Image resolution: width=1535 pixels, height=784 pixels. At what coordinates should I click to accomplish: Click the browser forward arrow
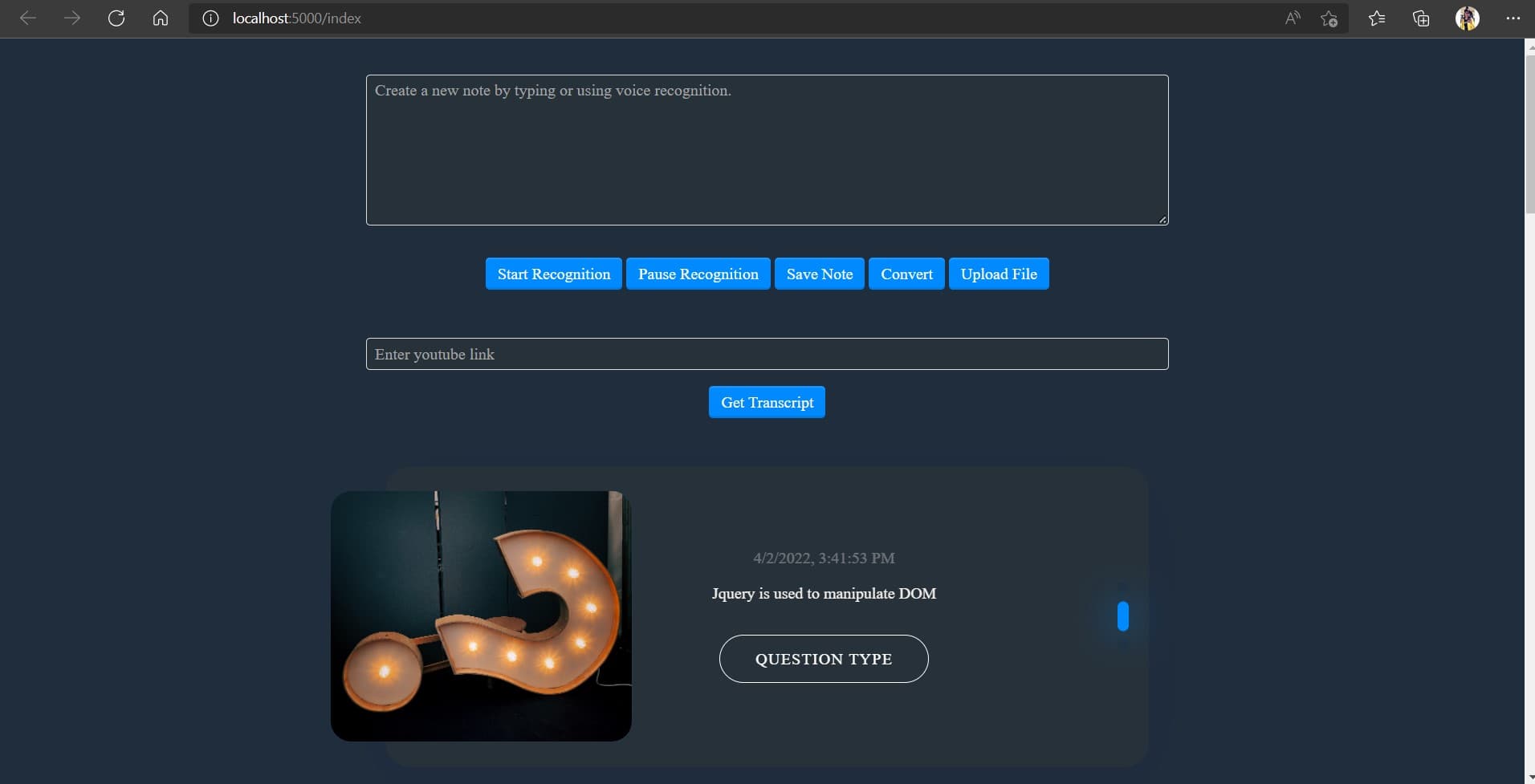coord(72,18)
